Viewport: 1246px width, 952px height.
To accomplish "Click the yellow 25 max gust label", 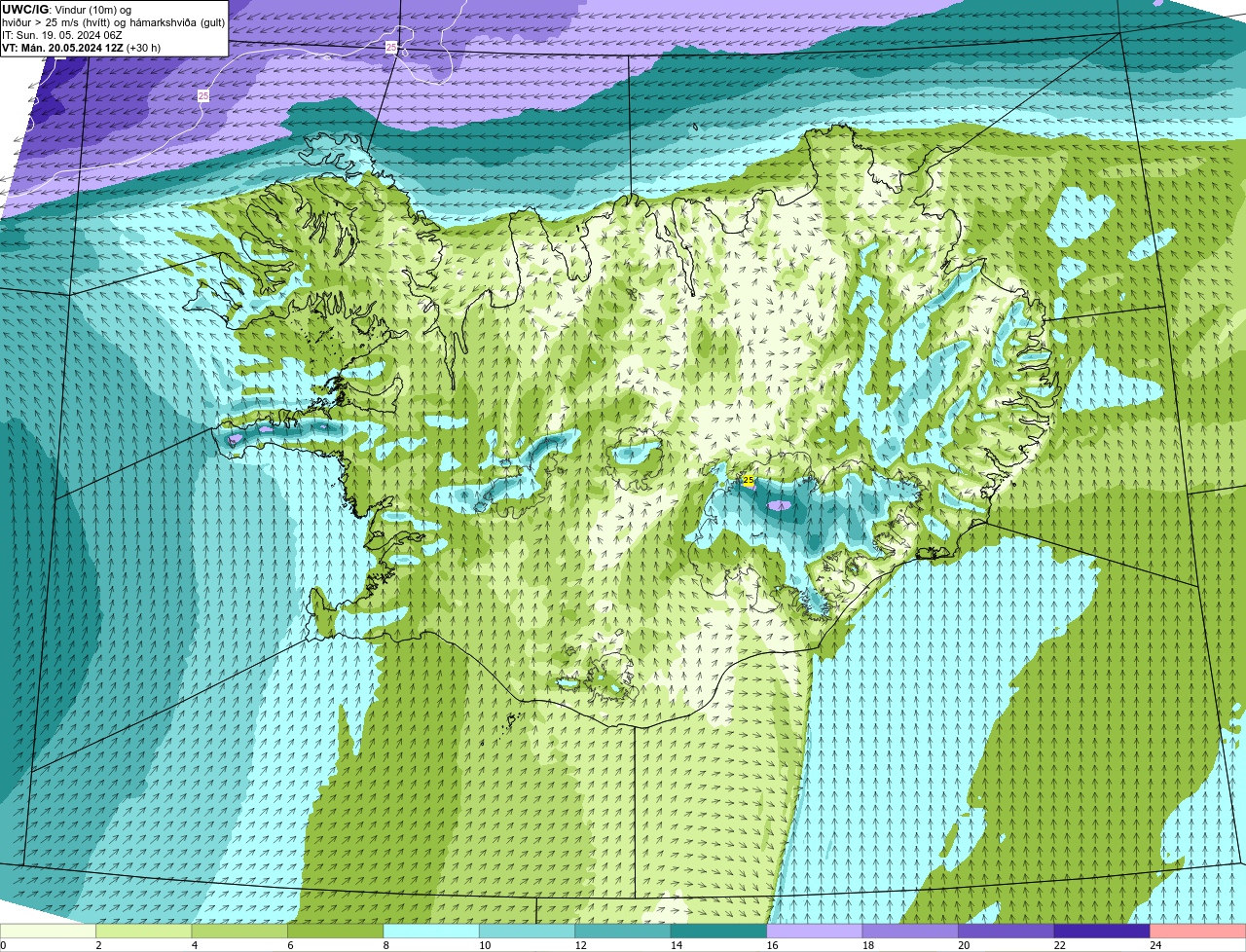I will tap(749, 480).
